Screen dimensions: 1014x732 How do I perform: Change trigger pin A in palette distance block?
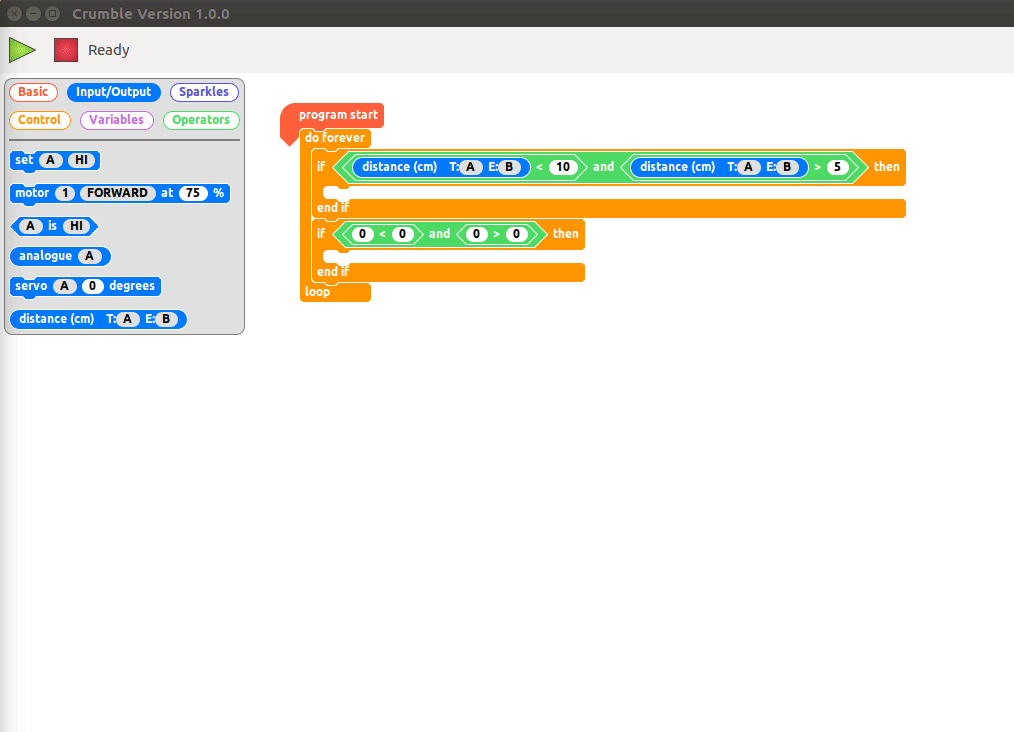[x=127, y=319]
